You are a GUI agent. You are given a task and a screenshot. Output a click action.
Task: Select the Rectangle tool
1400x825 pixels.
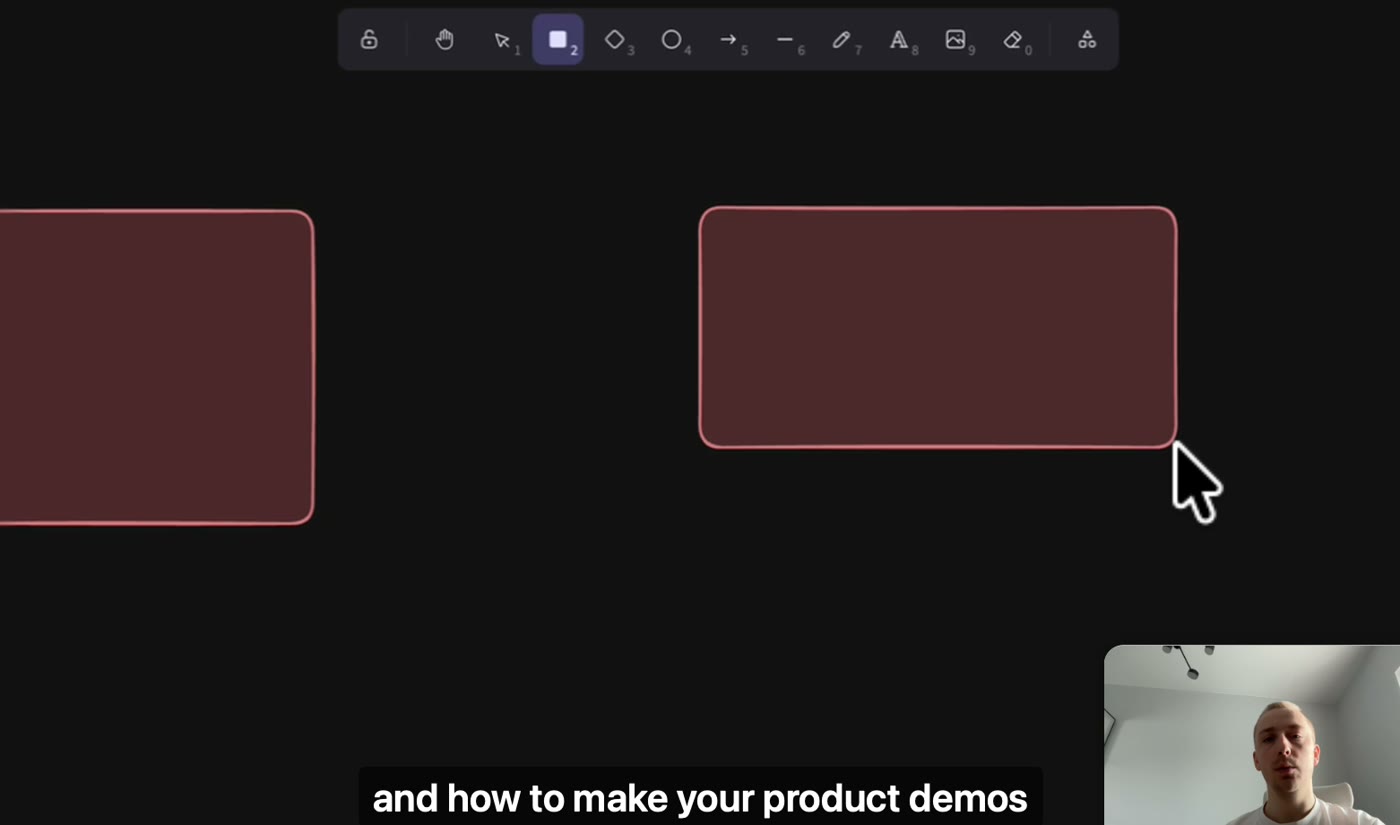coord(558,40)
